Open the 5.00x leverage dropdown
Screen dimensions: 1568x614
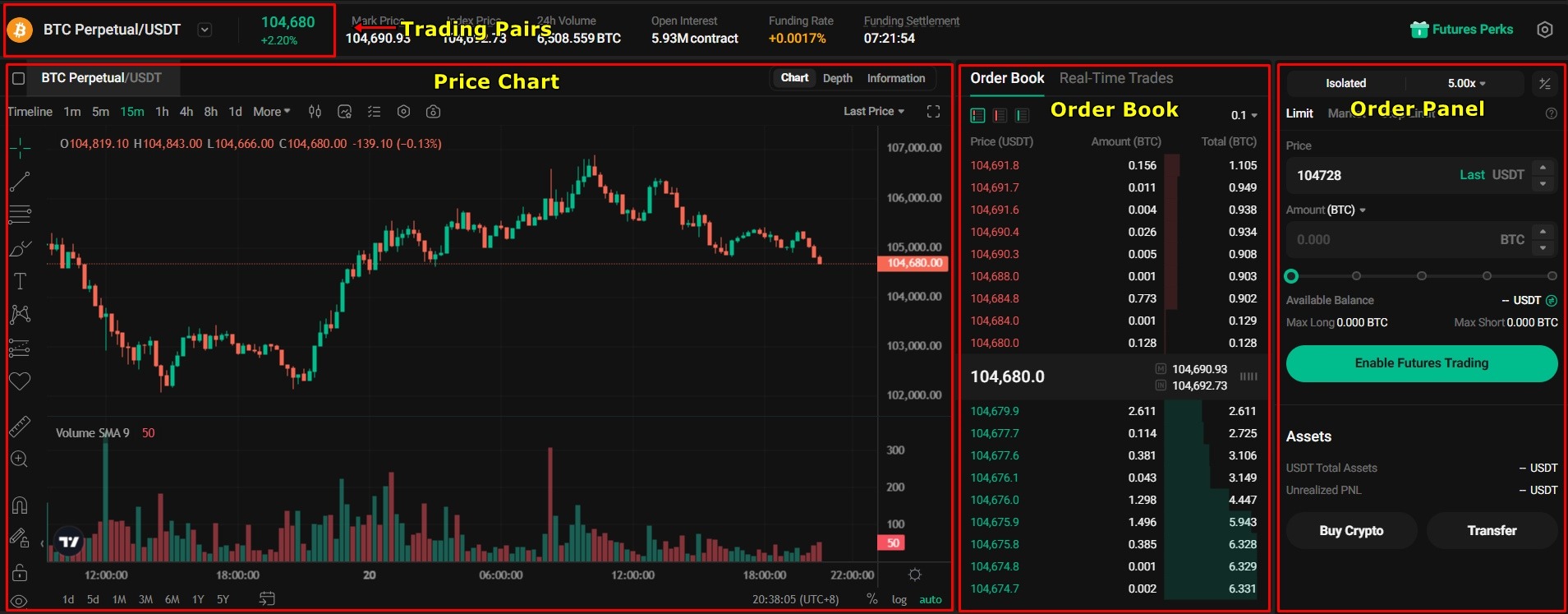1466,83
